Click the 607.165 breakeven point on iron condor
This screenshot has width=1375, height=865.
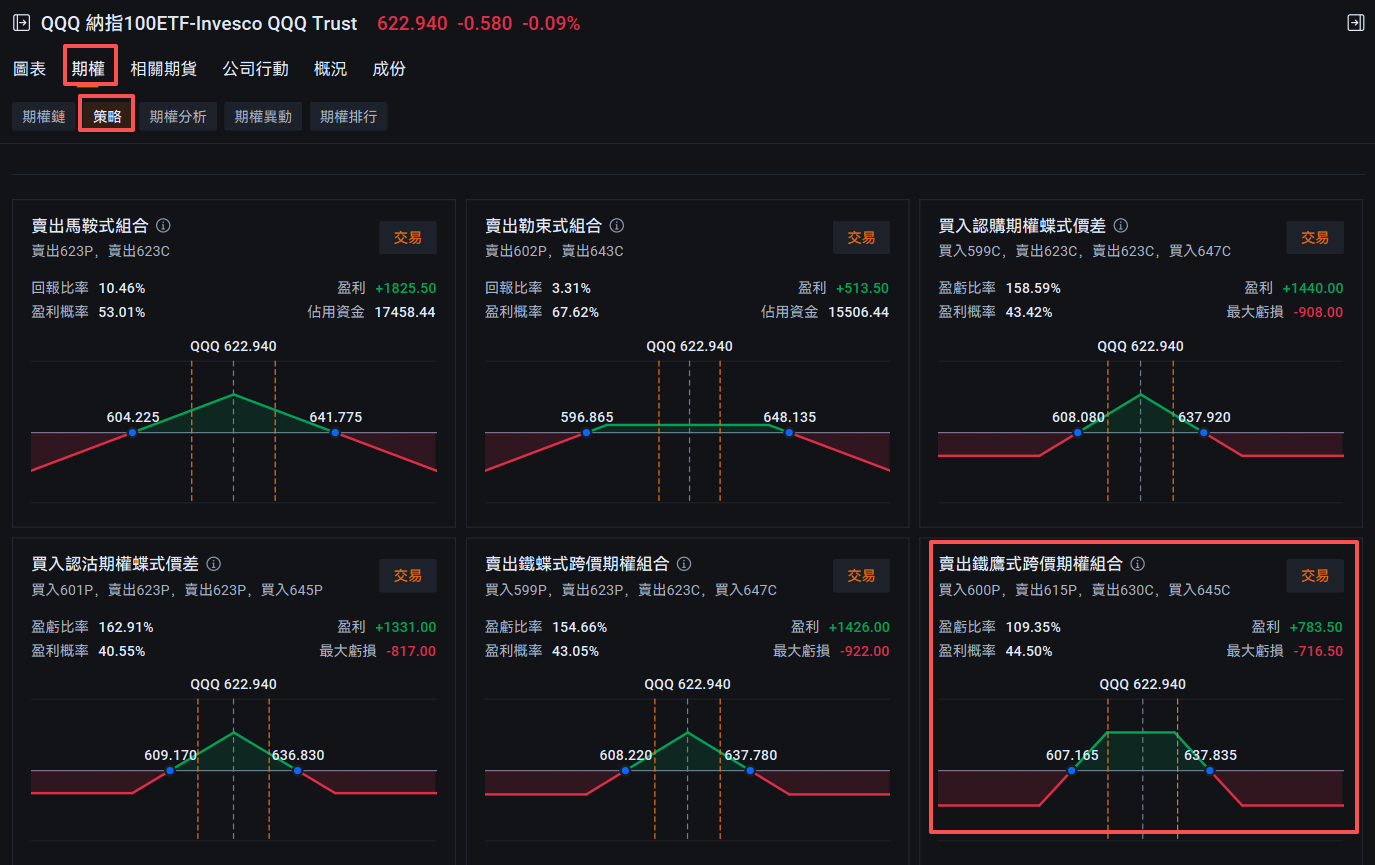[1072, 771]
